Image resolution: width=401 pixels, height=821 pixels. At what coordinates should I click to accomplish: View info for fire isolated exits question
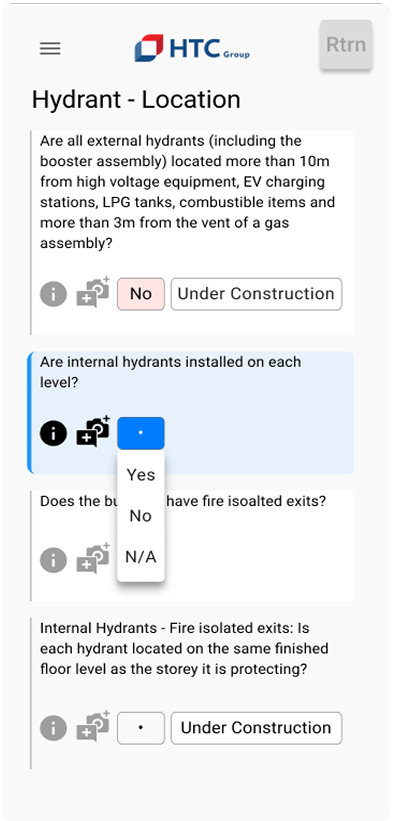(x=53, y=561)
